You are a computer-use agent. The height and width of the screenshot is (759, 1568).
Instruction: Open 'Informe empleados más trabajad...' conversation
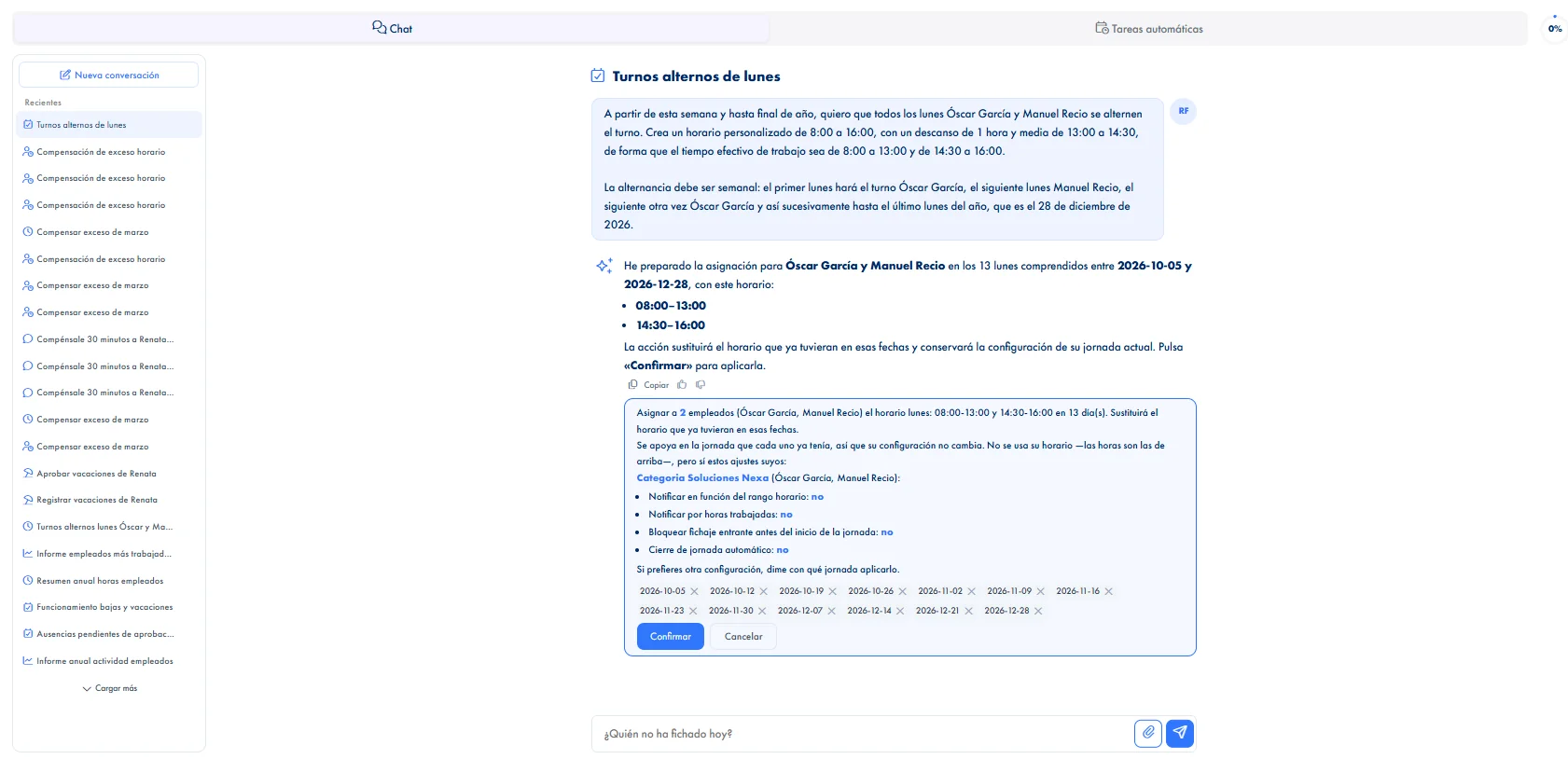point(109,554)
